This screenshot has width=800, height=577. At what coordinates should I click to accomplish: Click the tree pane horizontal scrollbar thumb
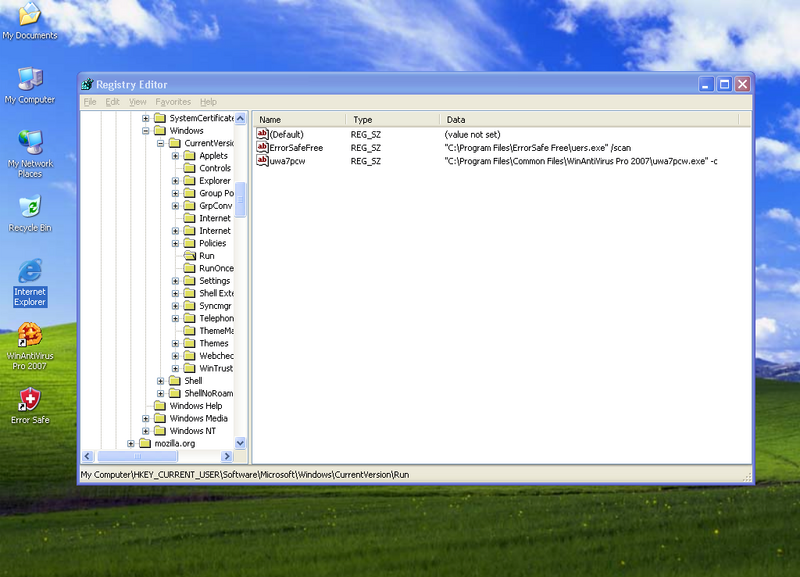pyautogui.click(x=137, y=456)
